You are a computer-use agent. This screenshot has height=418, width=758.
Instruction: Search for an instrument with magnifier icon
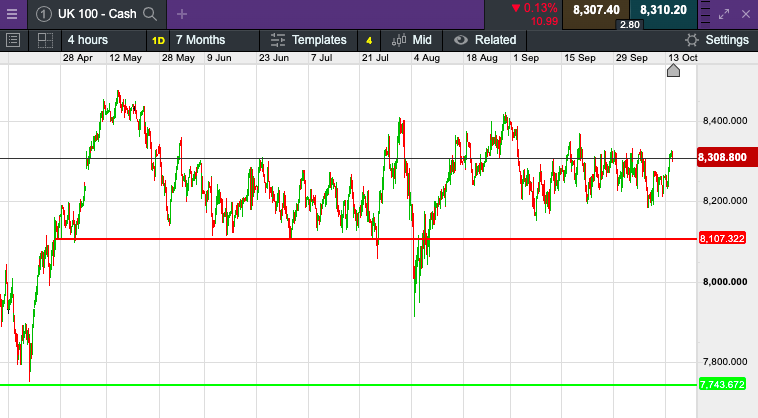150,14
